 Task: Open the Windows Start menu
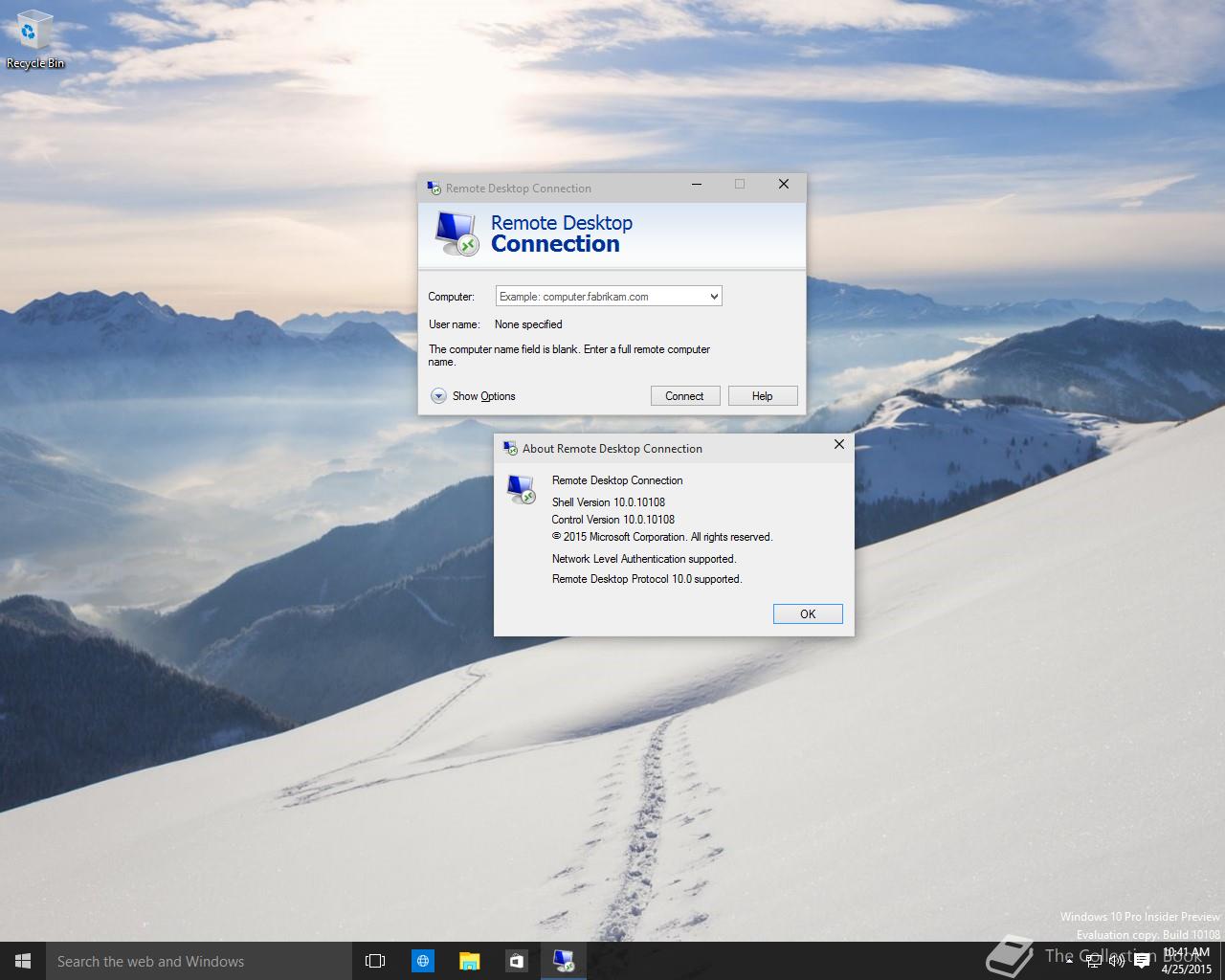pos(23,961)
